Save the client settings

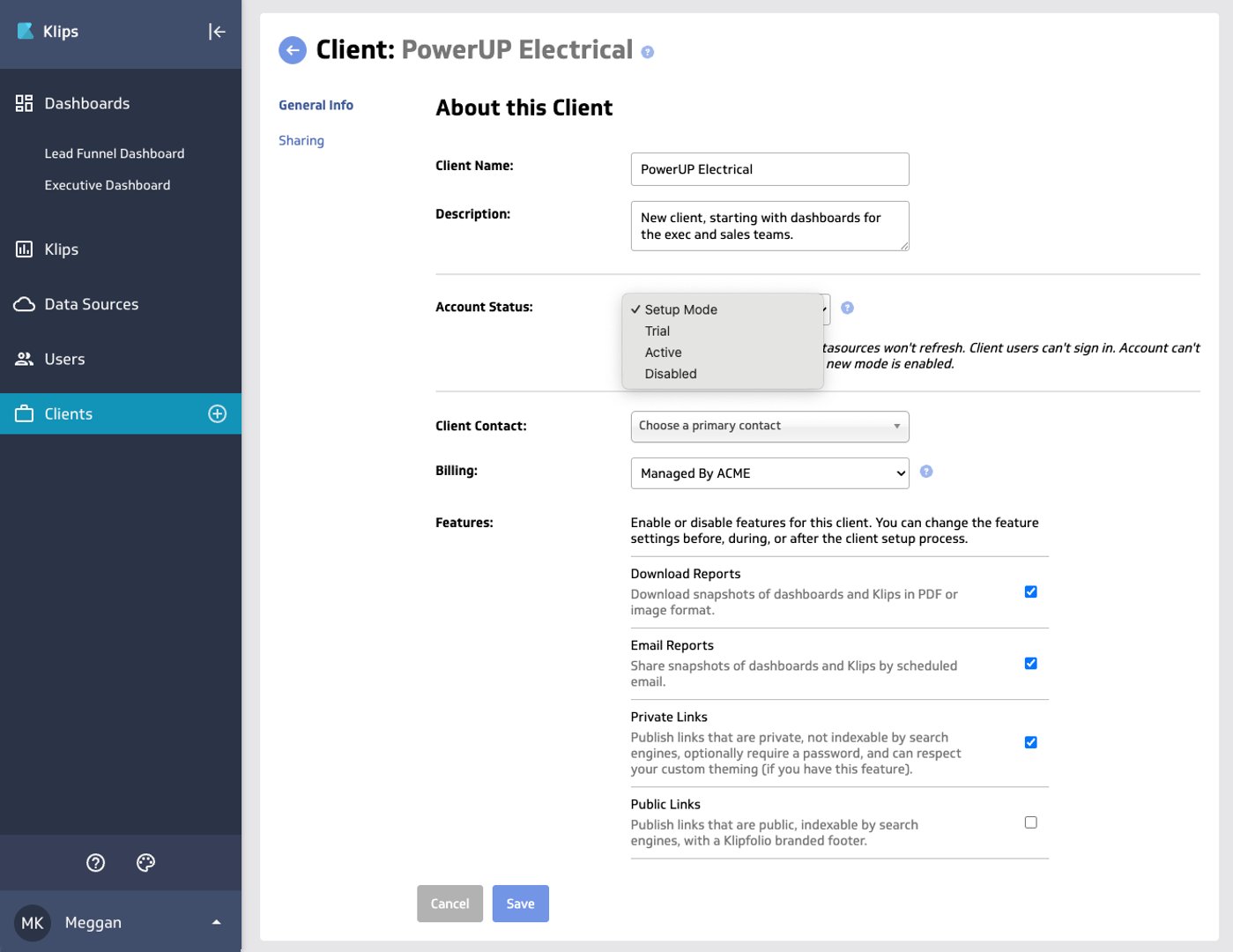pos(520,903)
